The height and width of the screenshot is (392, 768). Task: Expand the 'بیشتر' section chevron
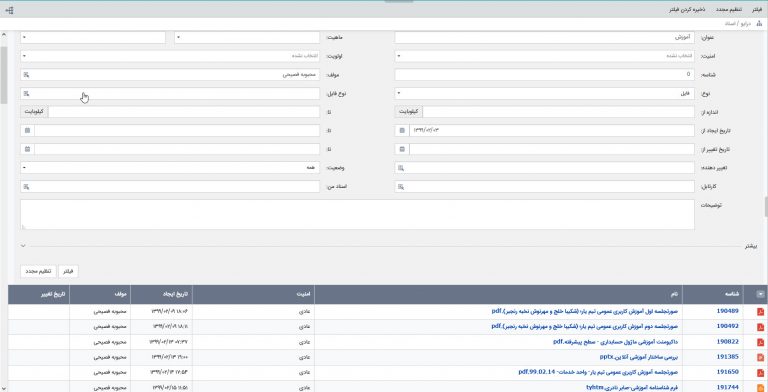click(x=23, y=246)
